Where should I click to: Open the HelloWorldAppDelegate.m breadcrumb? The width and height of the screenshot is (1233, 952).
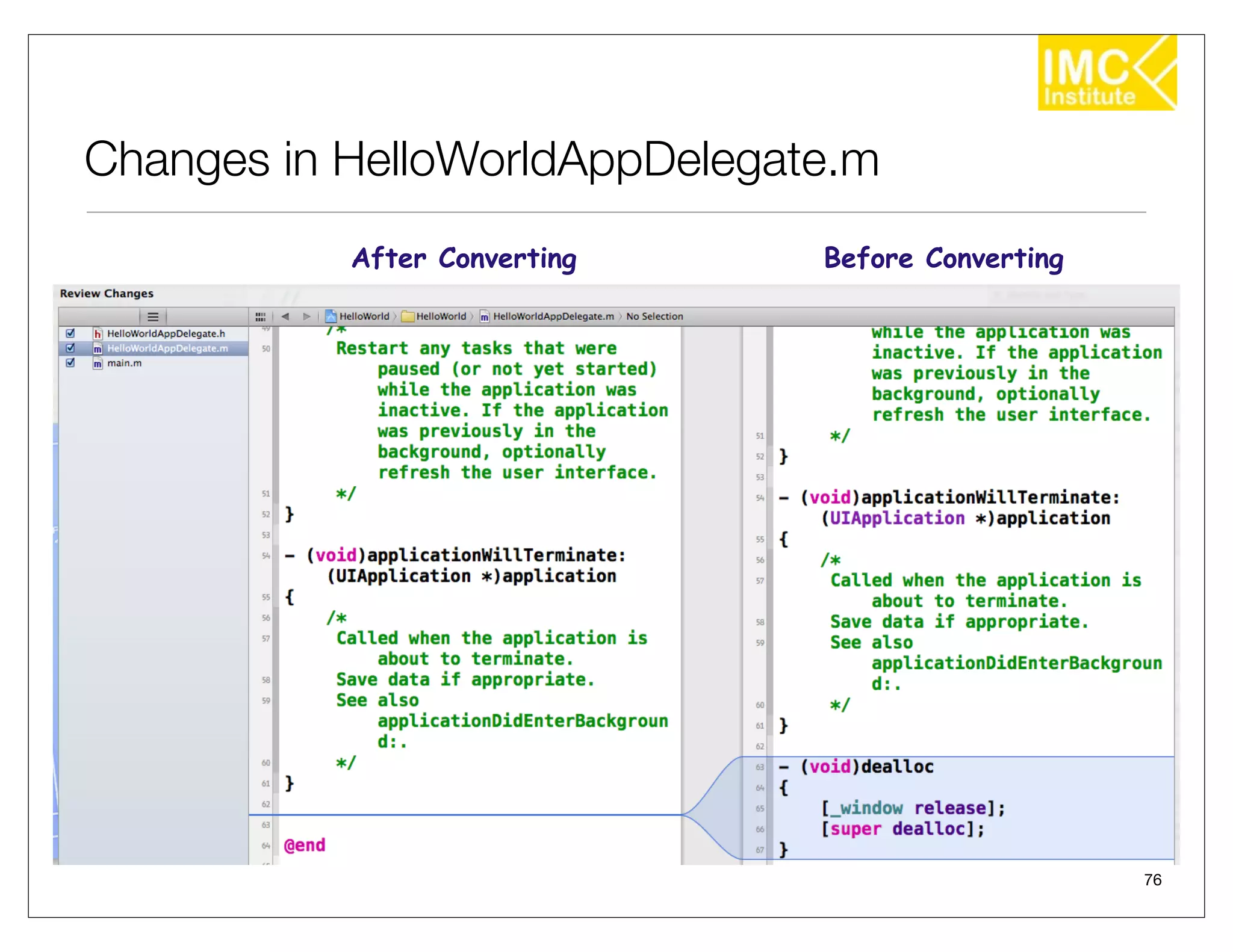tap(553, 316)
